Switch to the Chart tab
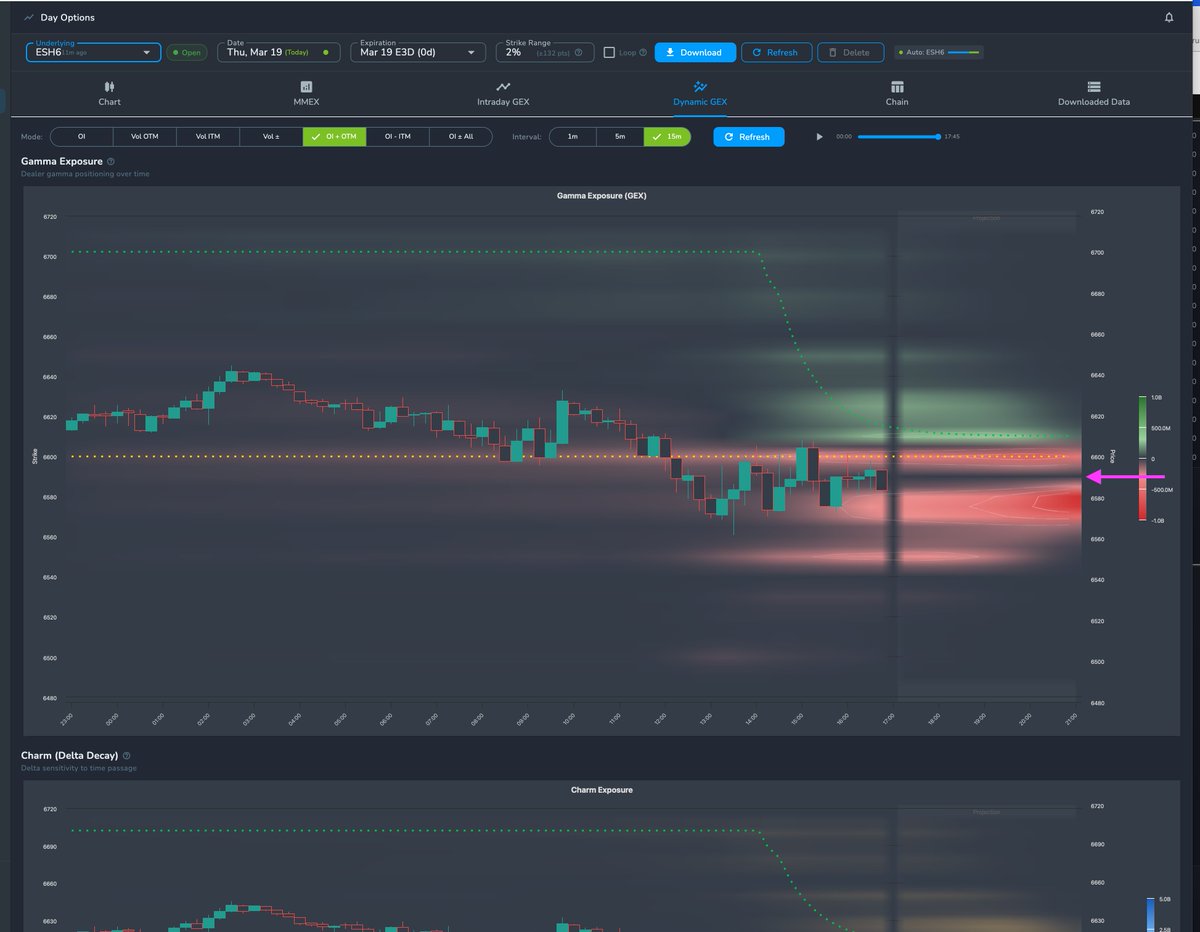Viewport: 1200px width, 932px height. pyautogui.click(x=110, y=94)
